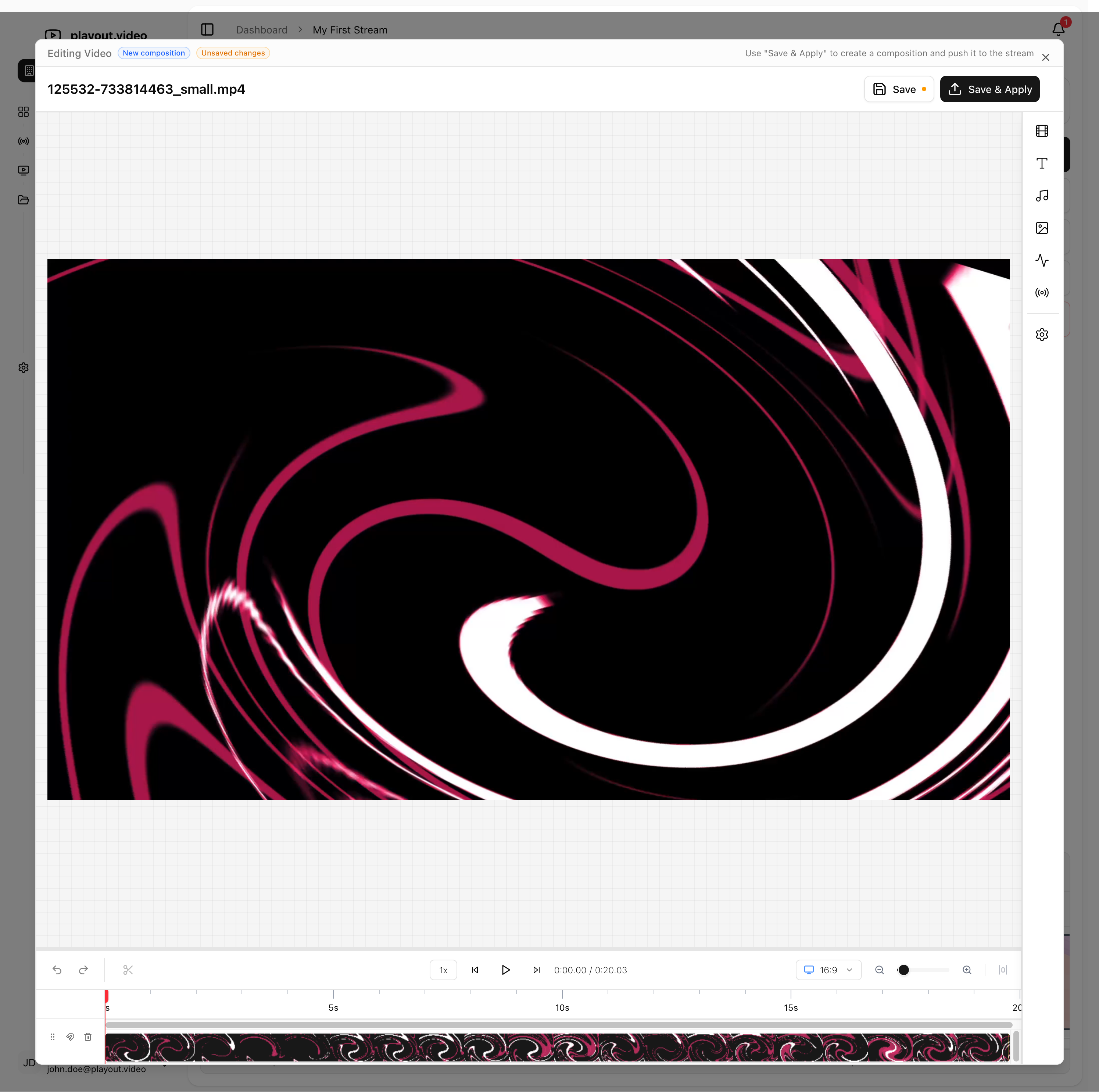This screenshot has width=1099, height=1092.
Task: Click My First Stream breadcrumb
Action: pyautogui.click(x=350, y=29)
